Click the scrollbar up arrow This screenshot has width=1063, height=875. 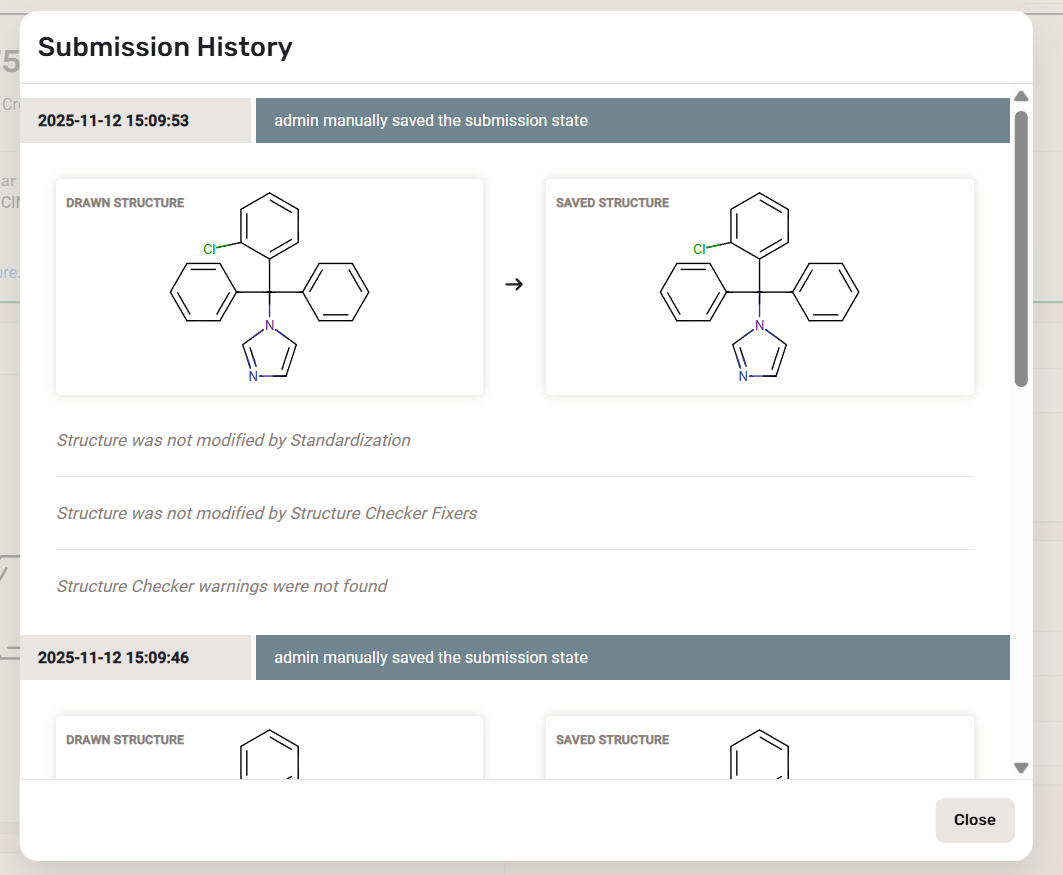[1021, 97]
